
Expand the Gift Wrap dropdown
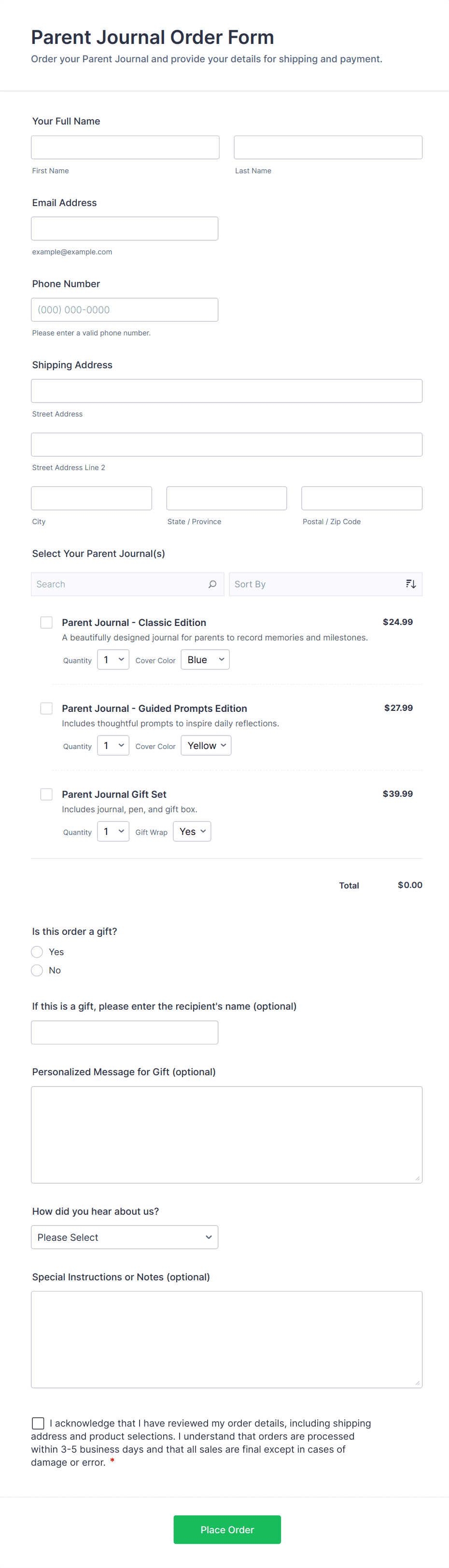(192, 832)
